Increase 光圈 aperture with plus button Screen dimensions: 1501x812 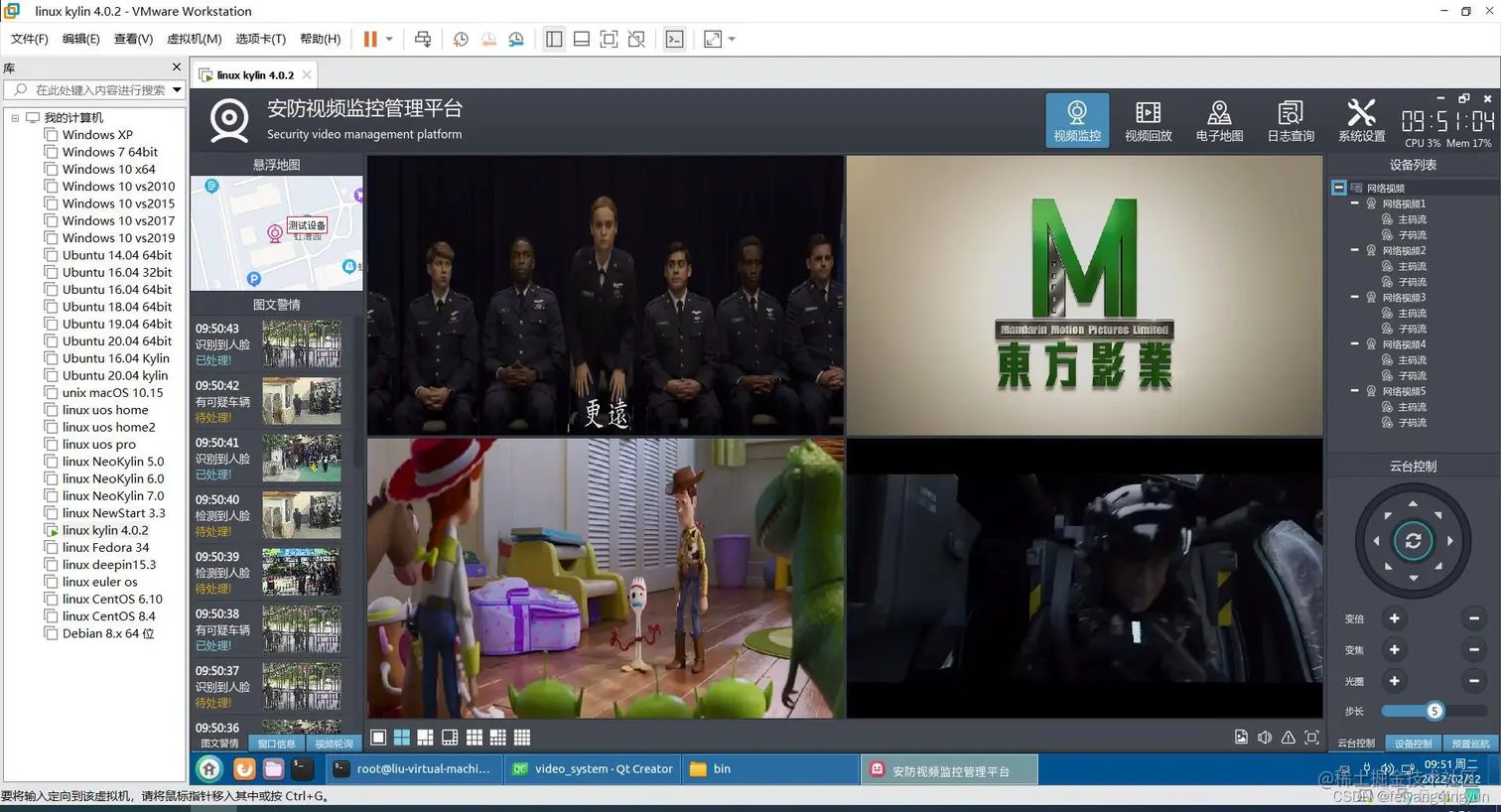1394,681
